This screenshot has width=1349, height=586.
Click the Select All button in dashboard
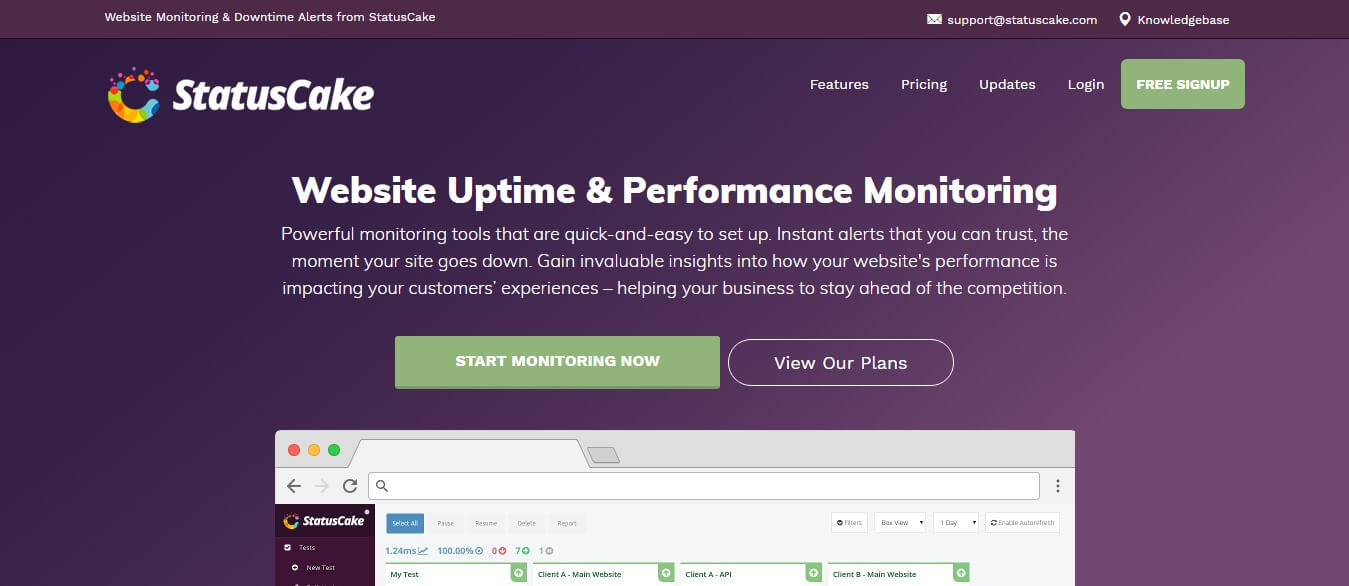point(405,523)
